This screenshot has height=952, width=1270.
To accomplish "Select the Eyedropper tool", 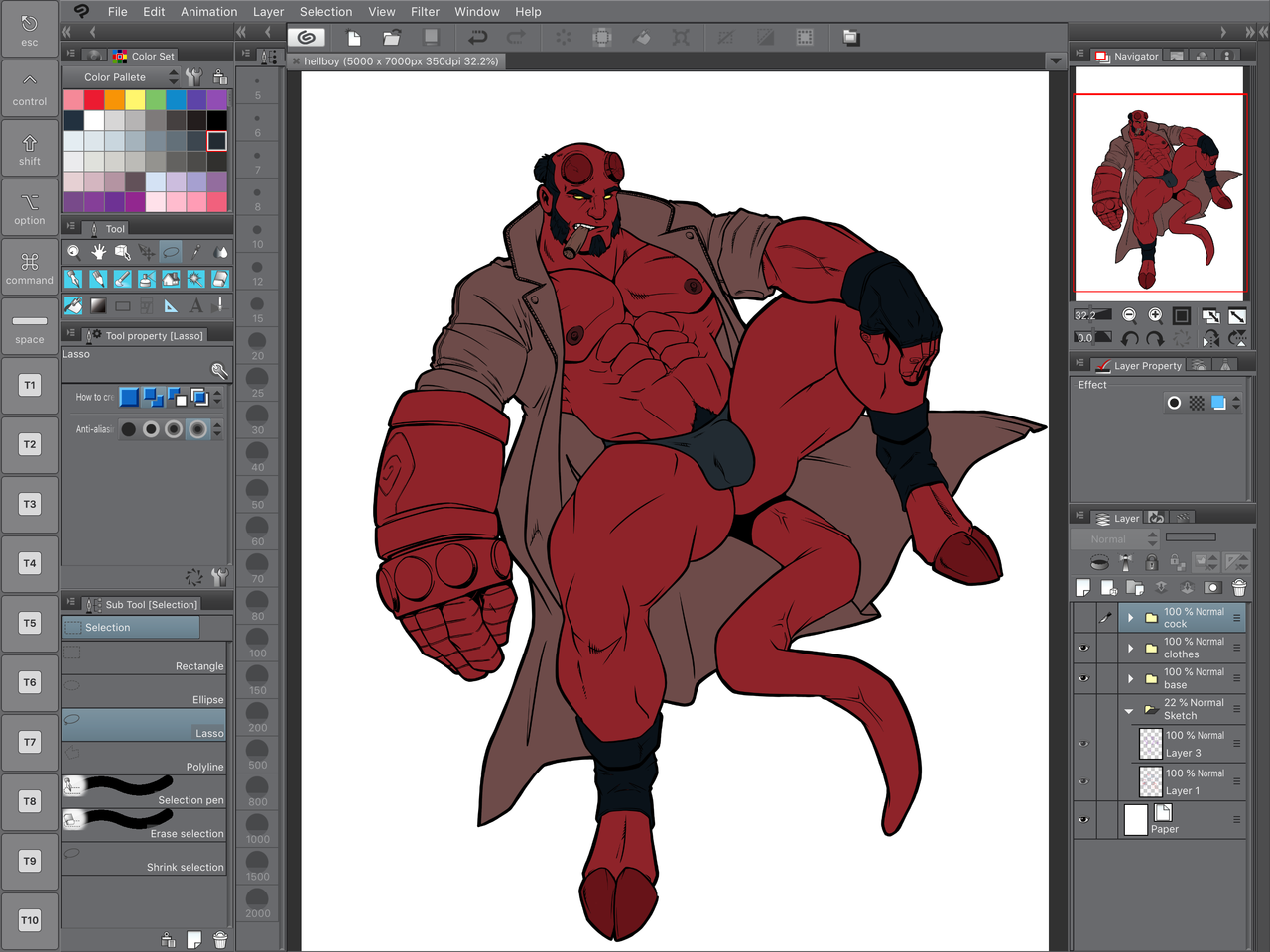I will tap(195, 252).
